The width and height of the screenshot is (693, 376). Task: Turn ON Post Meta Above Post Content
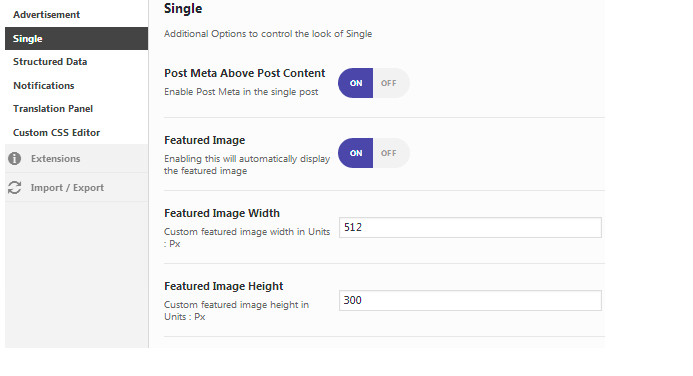[356, 83]
